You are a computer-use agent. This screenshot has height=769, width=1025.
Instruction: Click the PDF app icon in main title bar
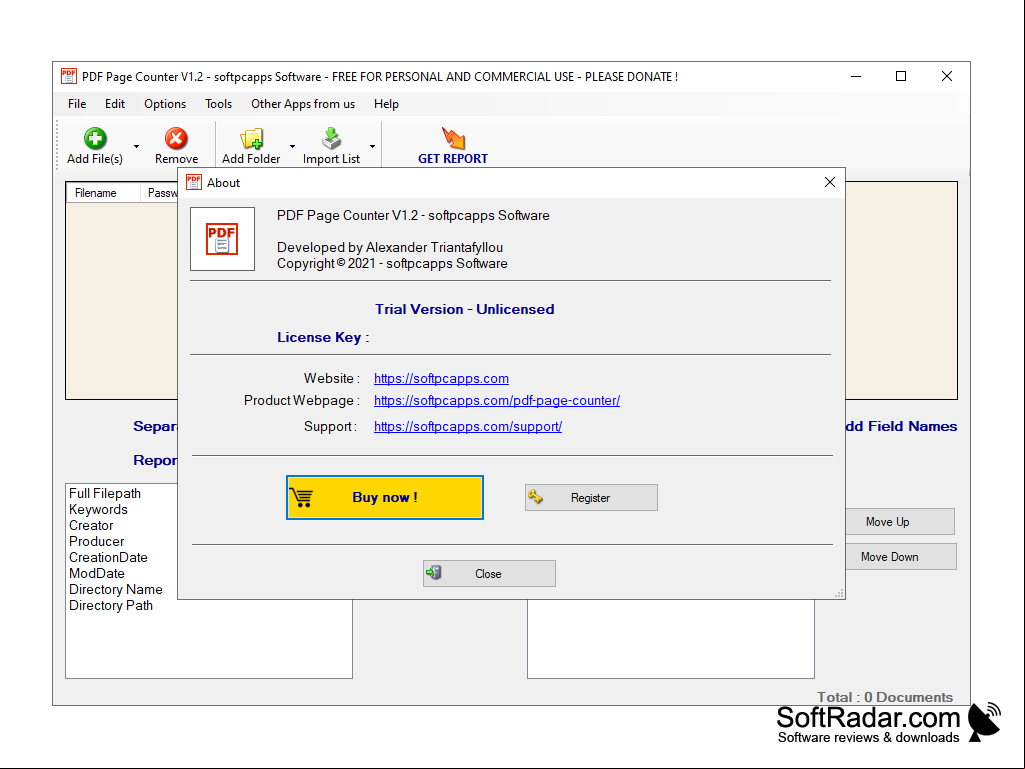69,77
